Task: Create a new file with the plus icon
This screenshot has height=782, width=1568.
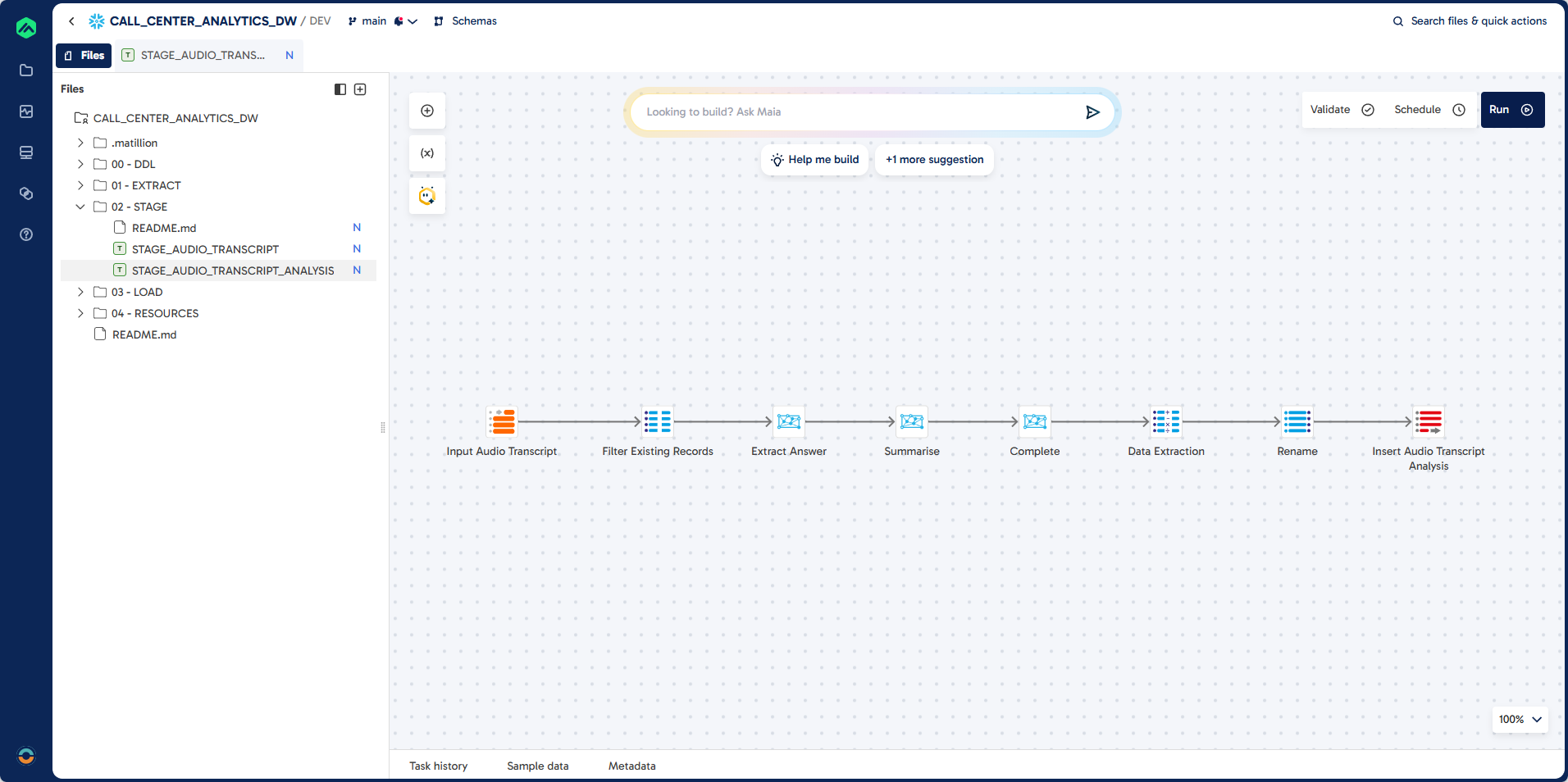Action: pyautogui.click(x=360, y=89)
